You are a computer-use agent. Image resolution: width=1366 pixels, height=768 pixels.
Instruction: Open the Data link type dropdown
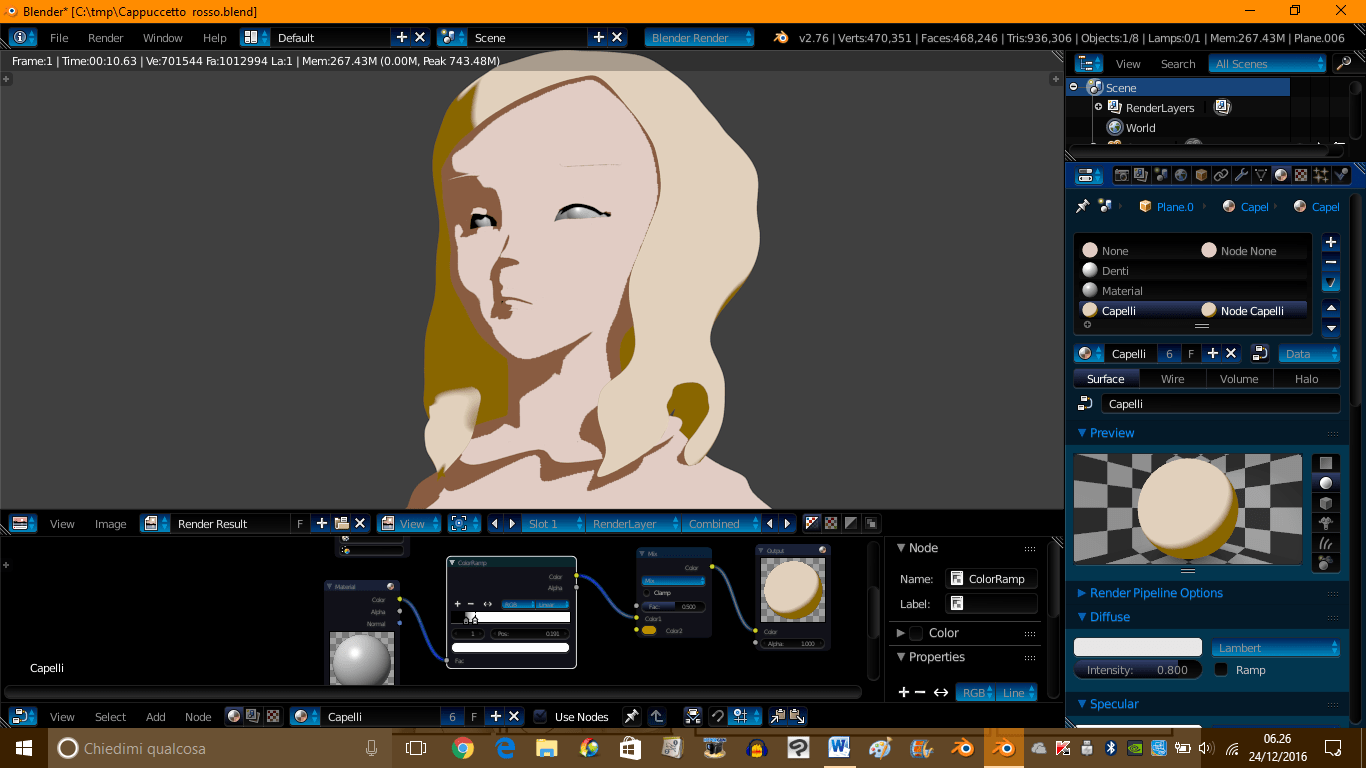1309,353
